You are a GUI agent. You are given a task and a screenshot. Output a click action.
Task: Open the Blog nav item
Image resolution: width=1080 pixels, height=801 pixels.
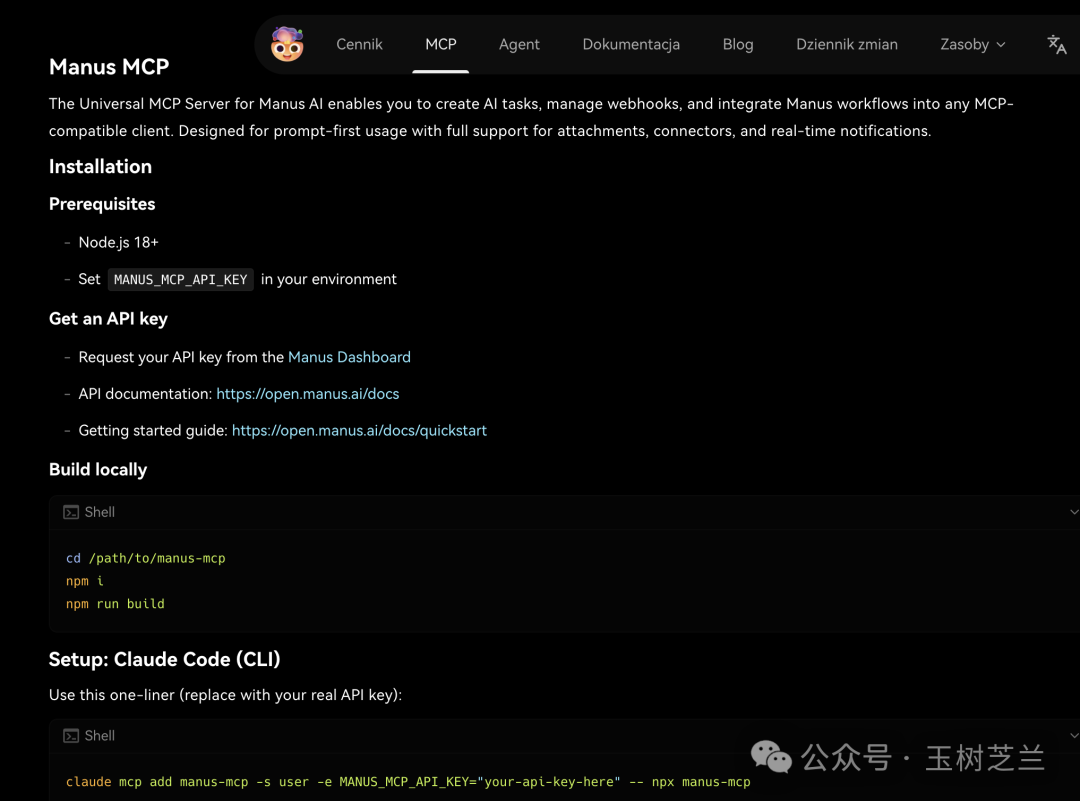coord(738,45)
